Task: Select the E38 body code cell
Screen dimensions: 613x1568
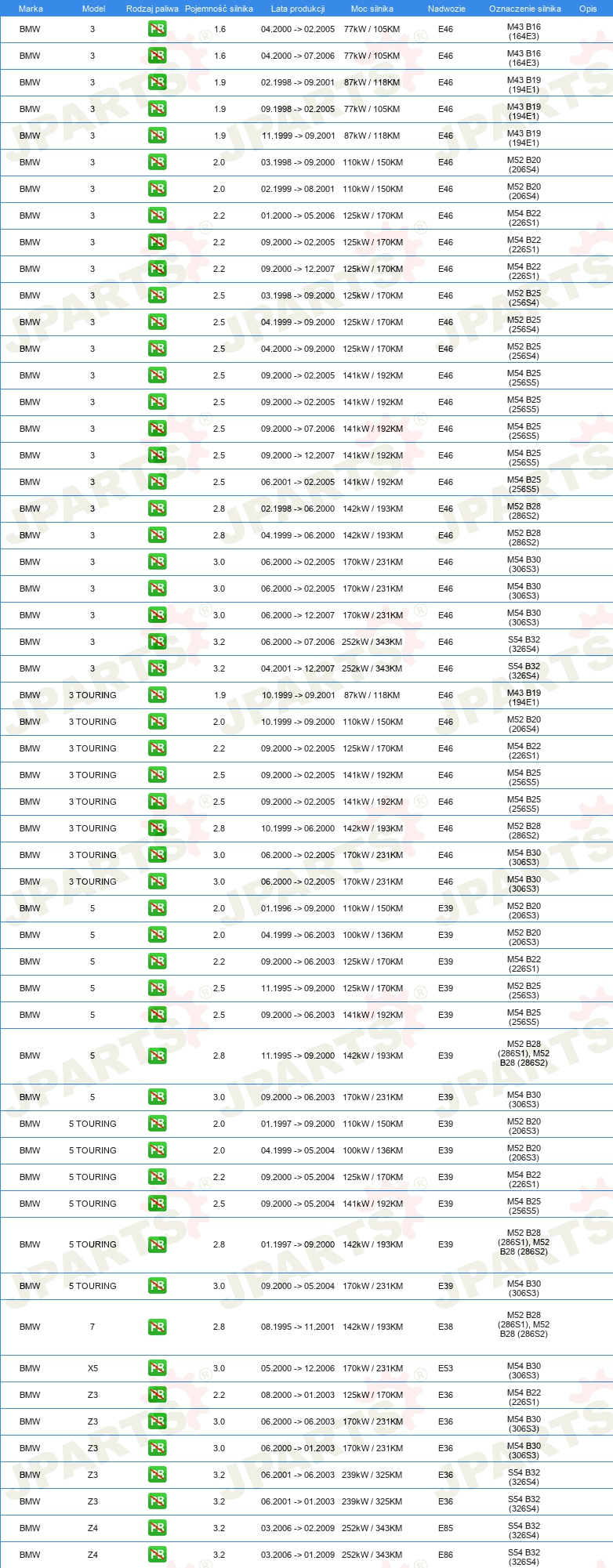Action: pos(445,1327)
